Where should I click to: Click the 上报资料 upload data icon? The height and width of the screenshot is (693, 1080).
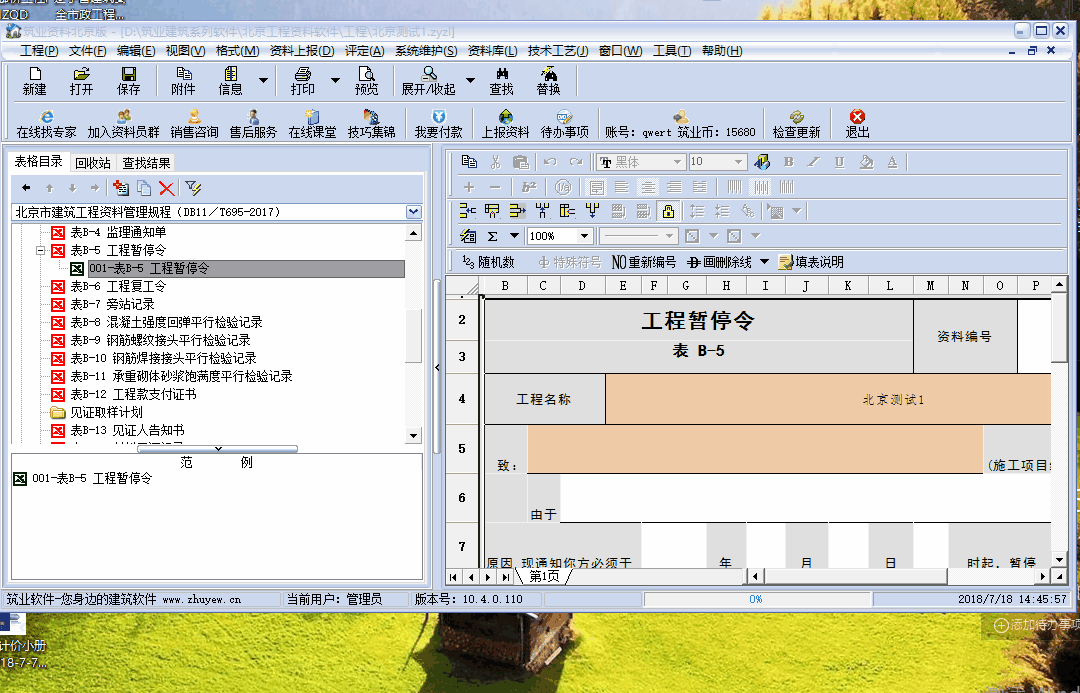click(505, 123)
